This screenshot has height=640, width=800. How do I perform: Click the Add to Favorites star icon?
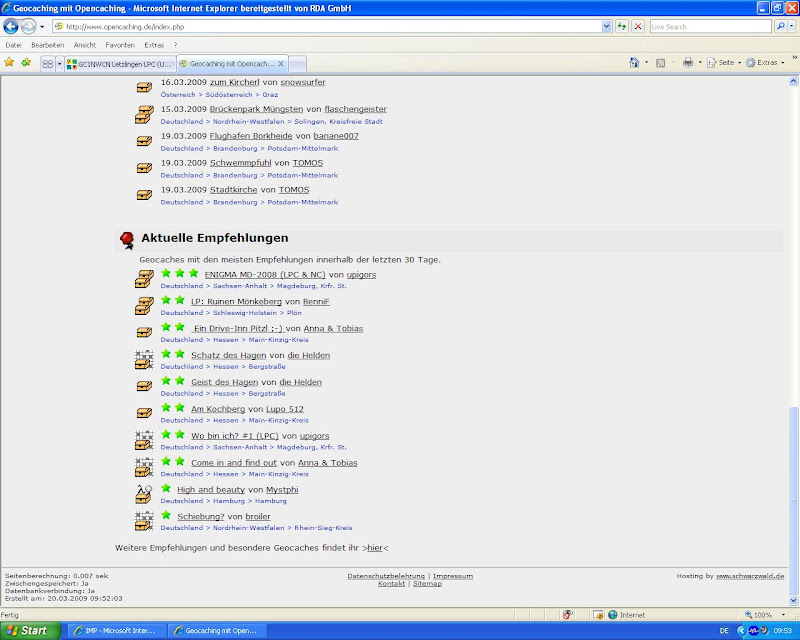click(x=26, y=63)
